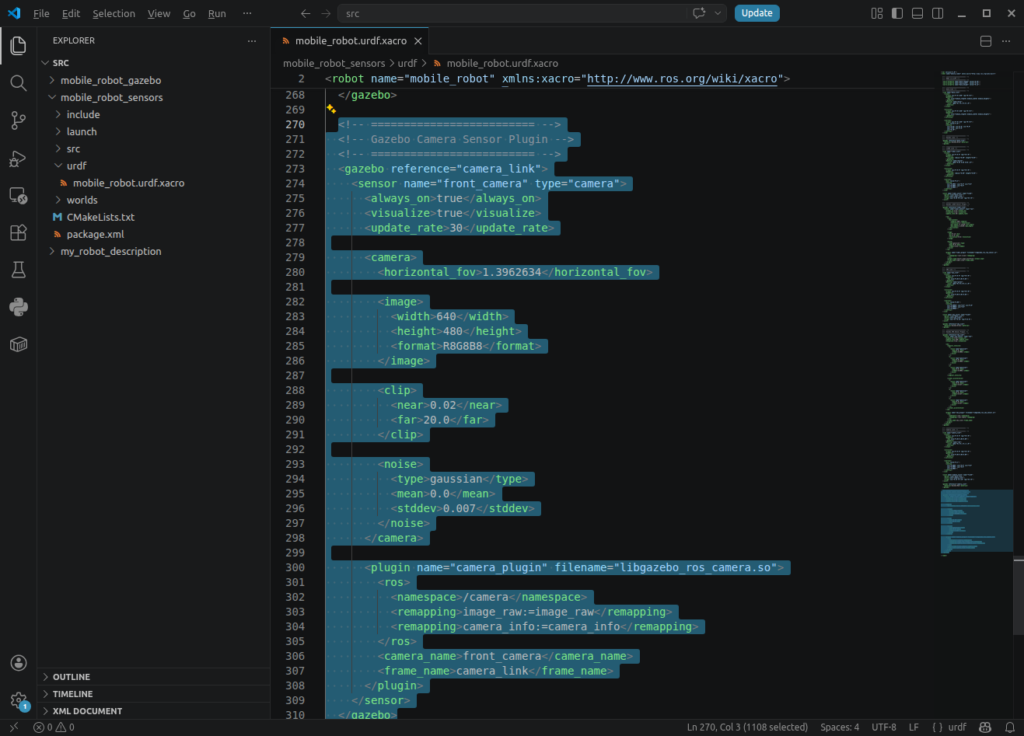Open the Testing flask view
This screenshot has width=1024, height=736.
tap(18, 270)
